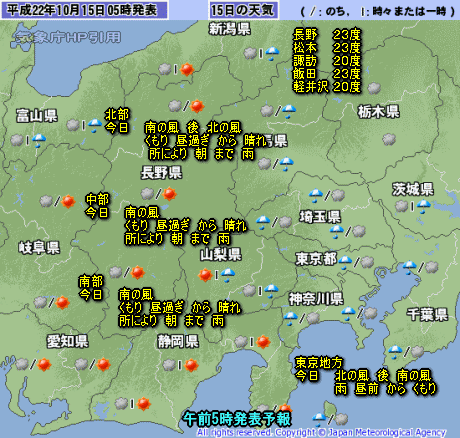The width and height of the screenshot is (460, 438).
Task: Click the sun icon below 南部 今日 label
Action: pos(62,302)
